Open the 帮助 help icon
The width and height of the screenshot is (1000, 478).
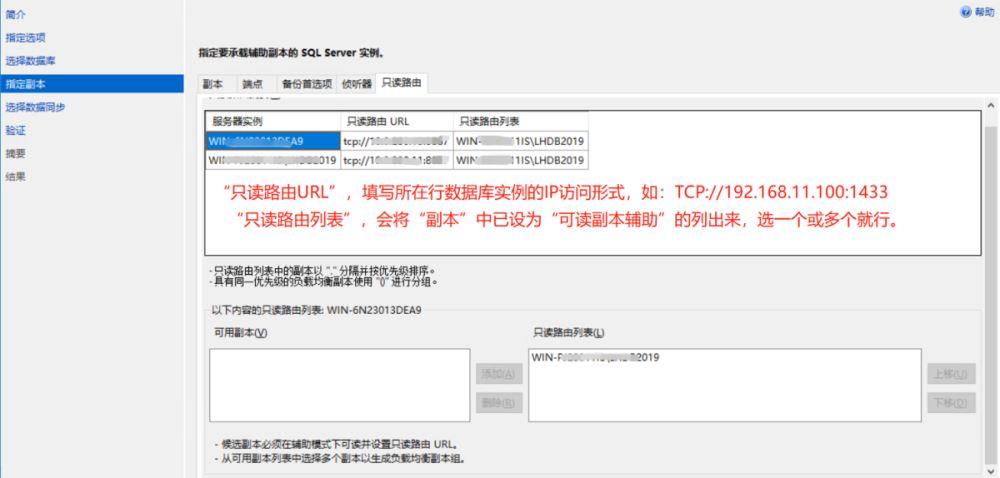pos(966,12)
